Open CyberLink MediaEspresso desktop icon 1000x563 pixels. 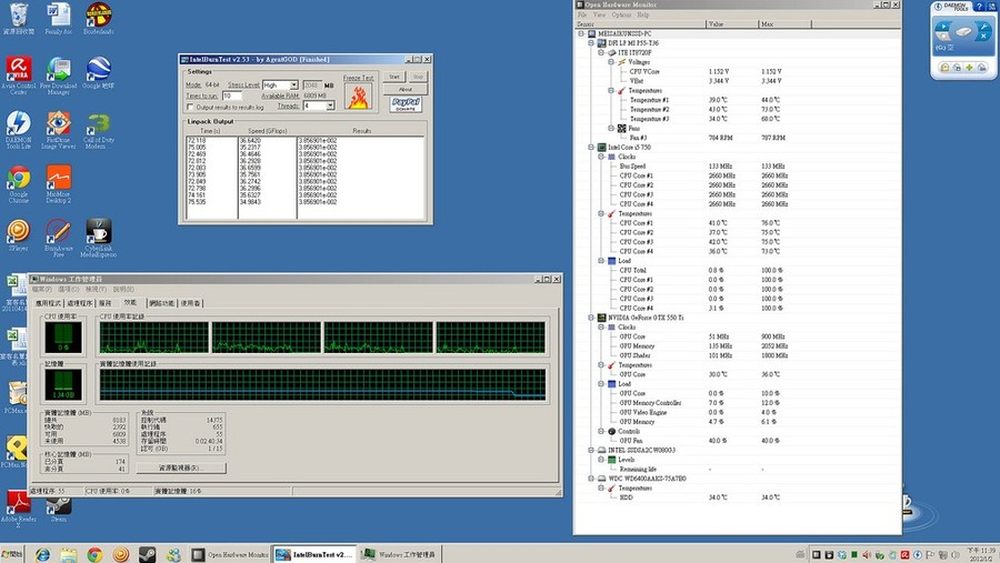click(98, 238)
